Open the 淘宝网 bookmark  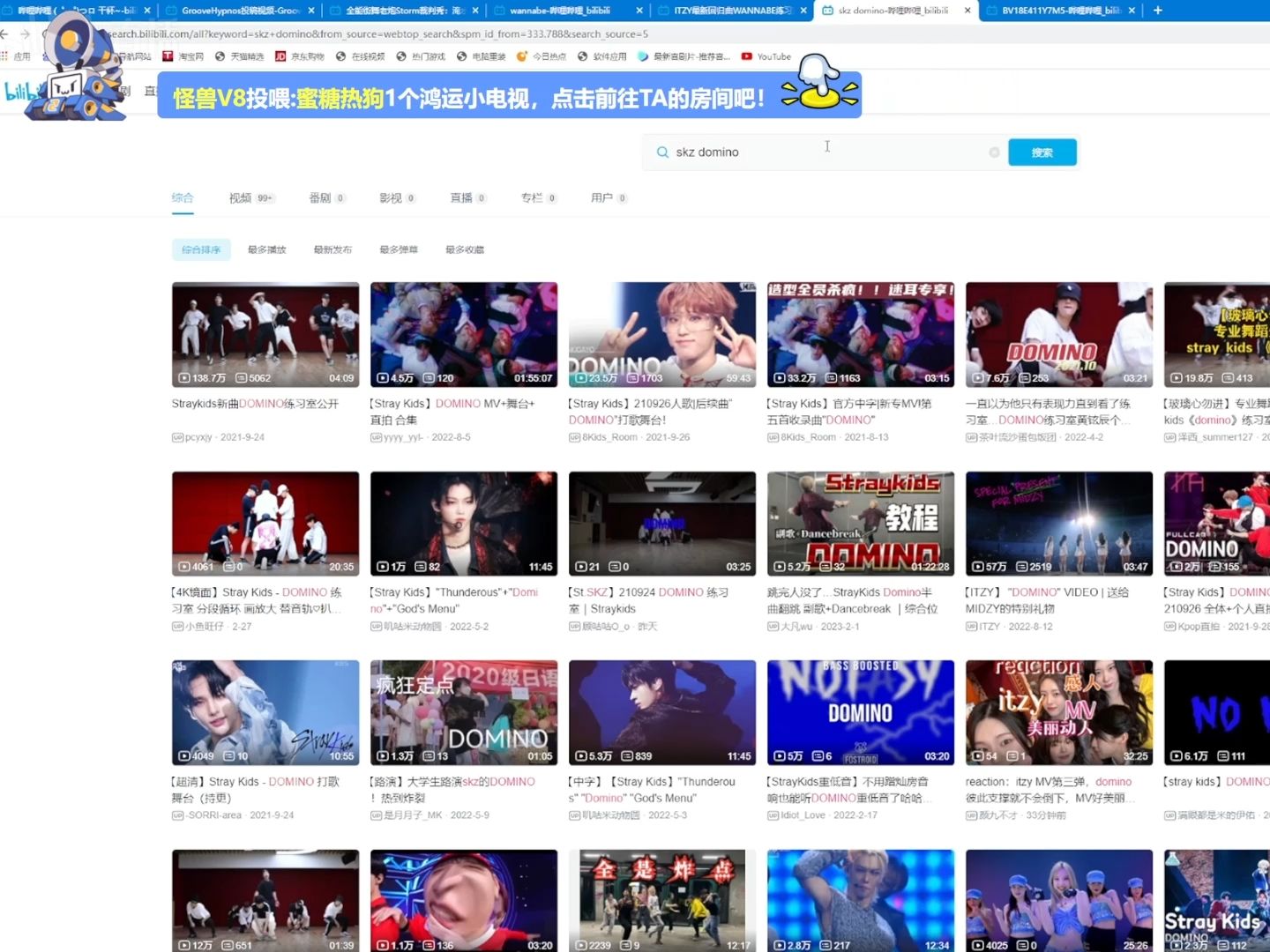(x=183, y=56)
